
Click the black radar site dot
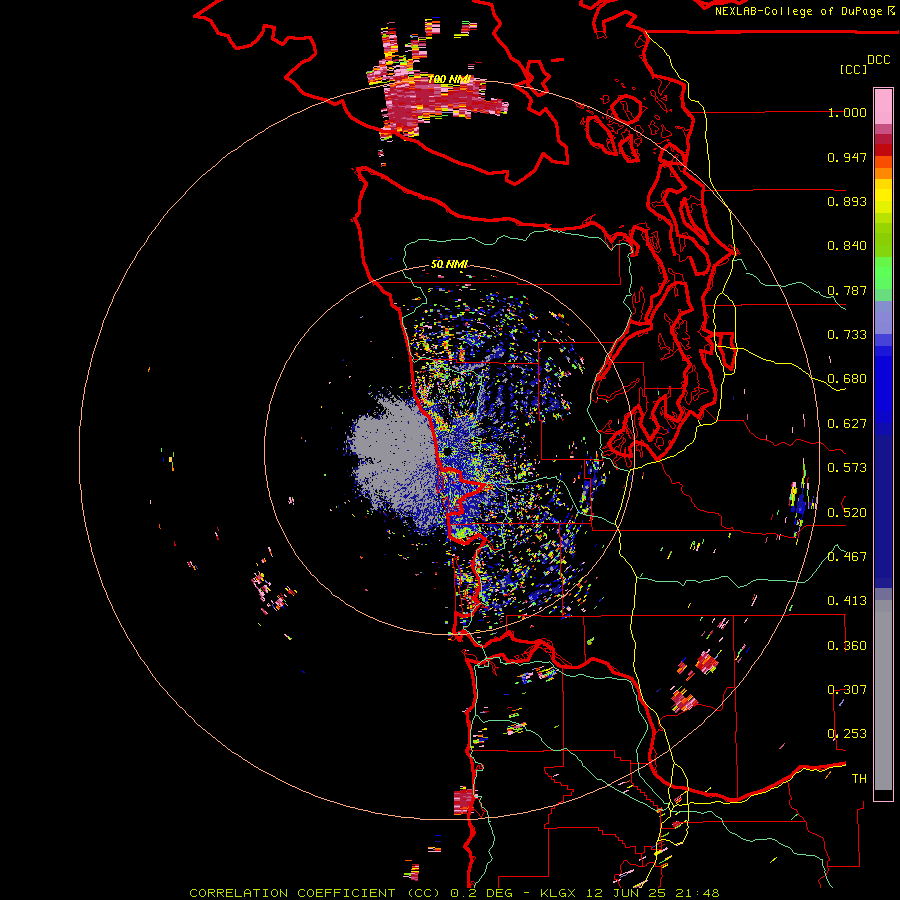[x=447, y=452]
